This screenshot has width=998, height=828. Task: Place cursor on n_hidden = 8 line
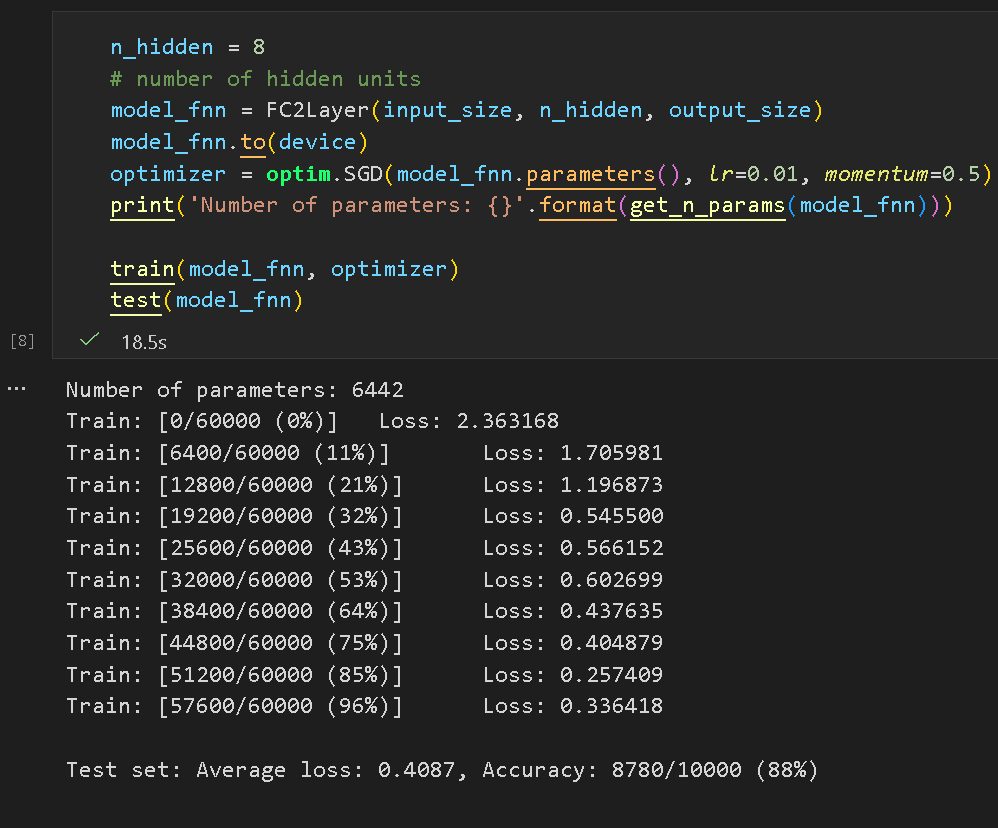(187, 47)
